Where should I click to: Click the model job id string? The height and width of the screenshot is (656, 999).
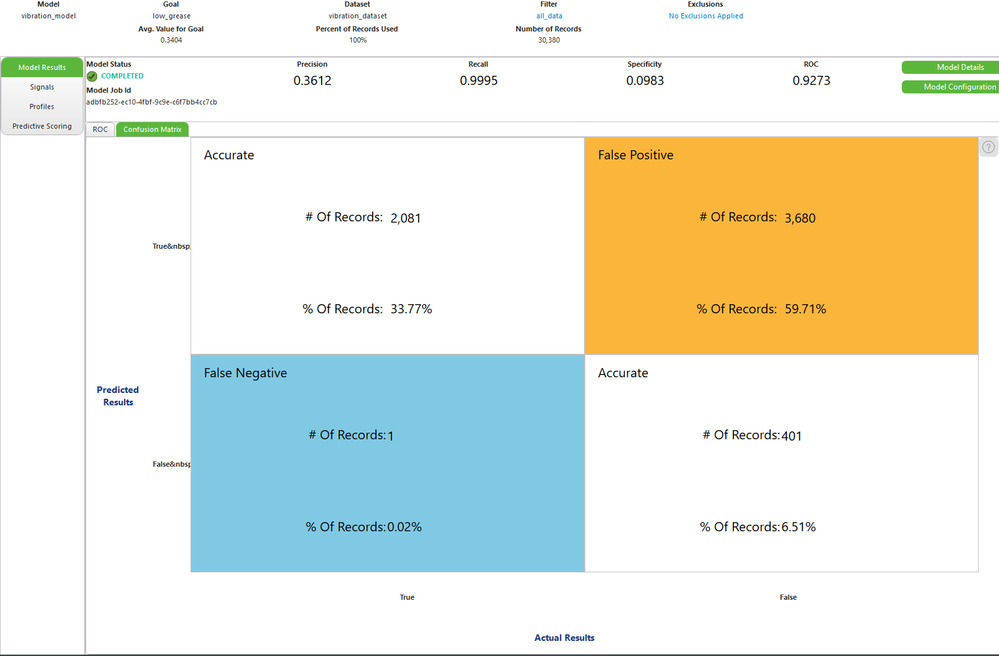click(x=152, y=102)
